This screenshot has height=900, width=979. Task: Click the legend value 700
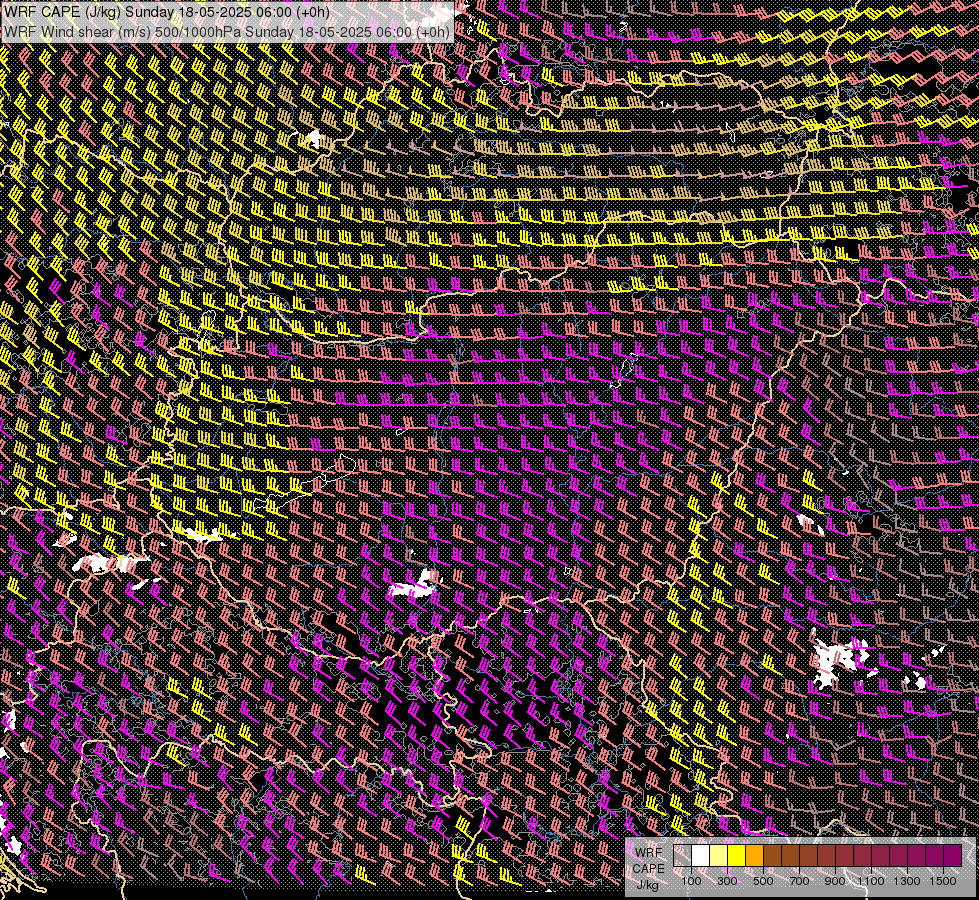(x=799, y=881)
